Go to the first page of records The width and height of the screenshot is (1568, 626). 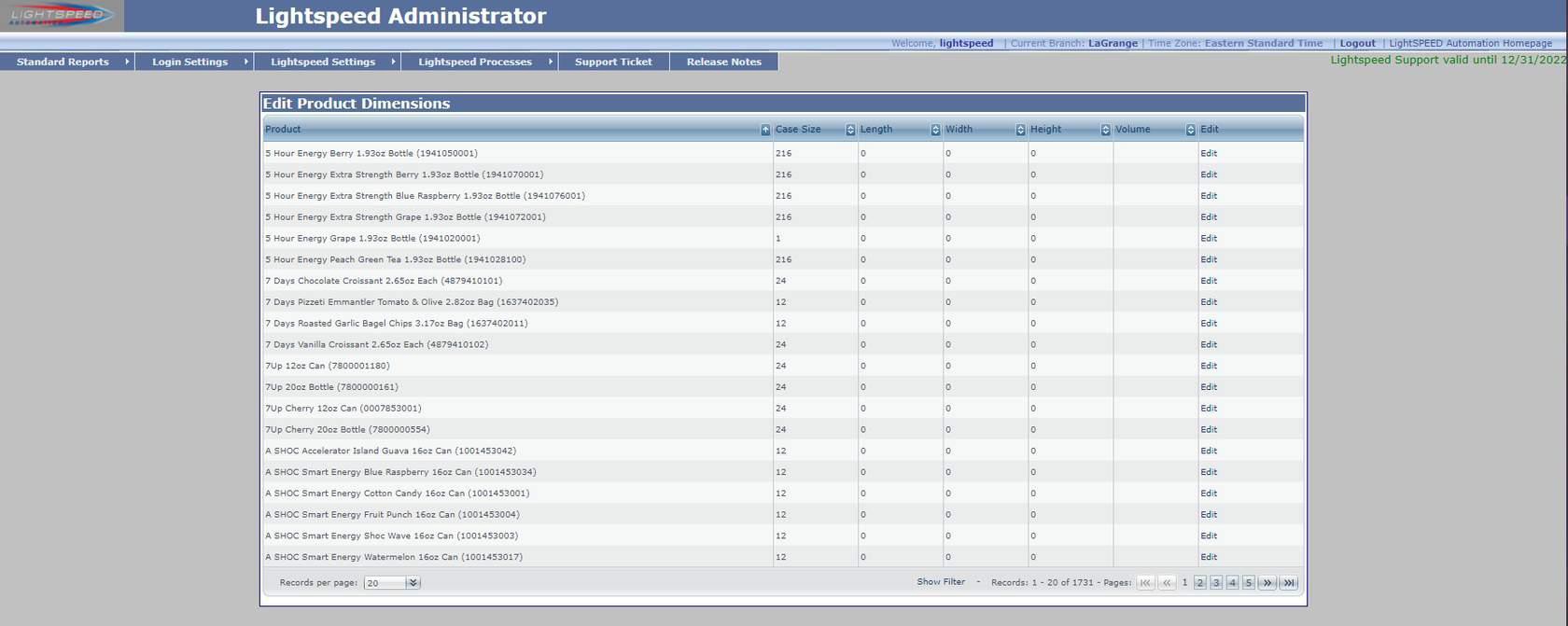[x=1145, y=583]
